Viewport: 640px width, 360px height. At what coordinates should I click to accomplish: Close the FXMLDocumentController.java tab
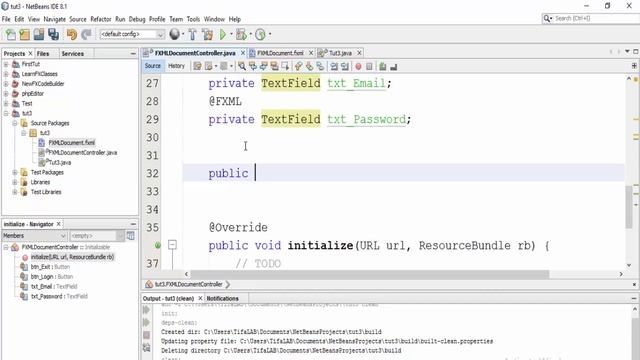coord(243,53)
